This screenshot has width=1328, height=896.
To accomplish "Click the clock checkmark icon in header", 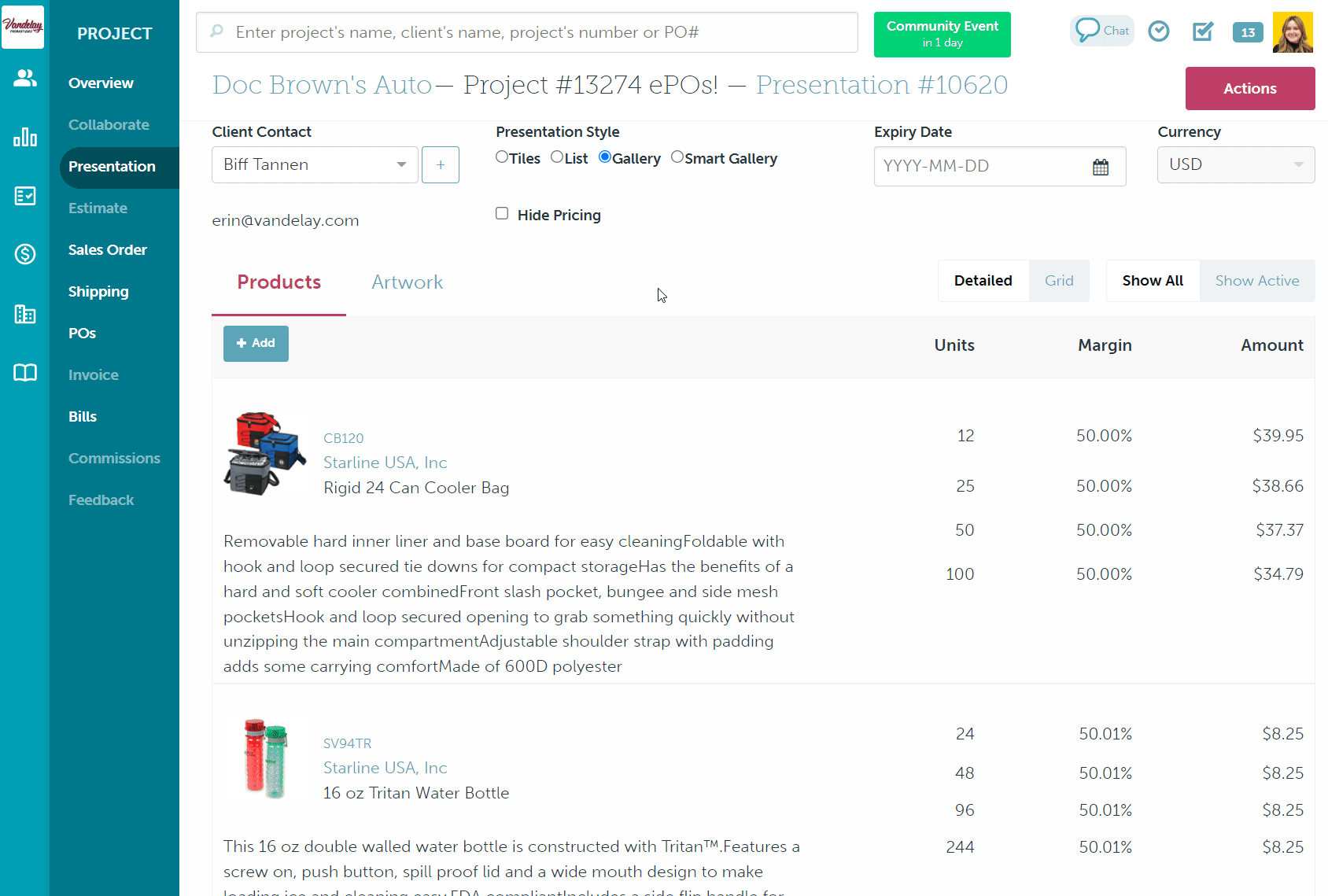I will click(x=1159, y=31).
